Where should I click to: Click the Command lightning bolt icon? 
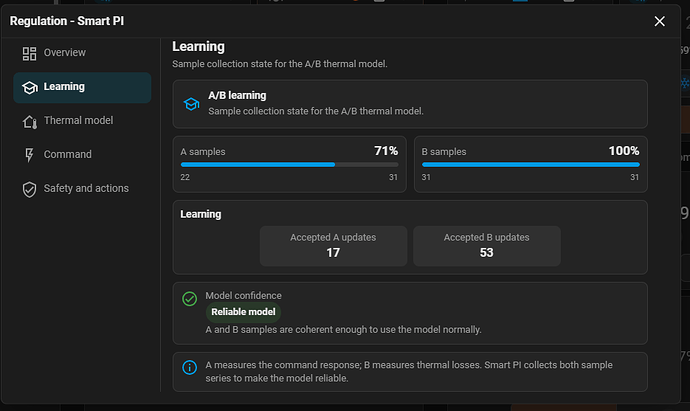click(x=29, y=155)
